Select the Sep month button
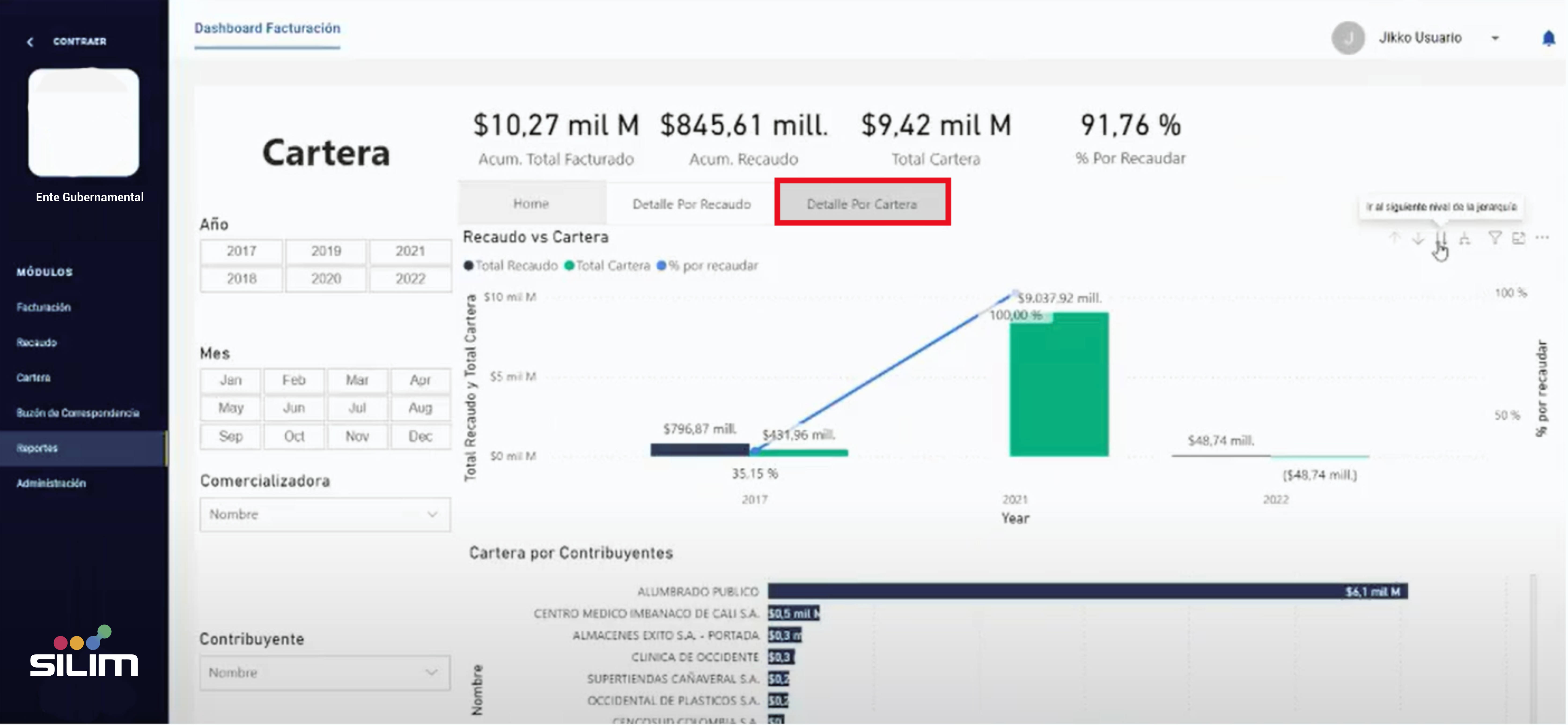Image resolution: width=1568 pixels, height=725 pixels. [x=231, y=437]
